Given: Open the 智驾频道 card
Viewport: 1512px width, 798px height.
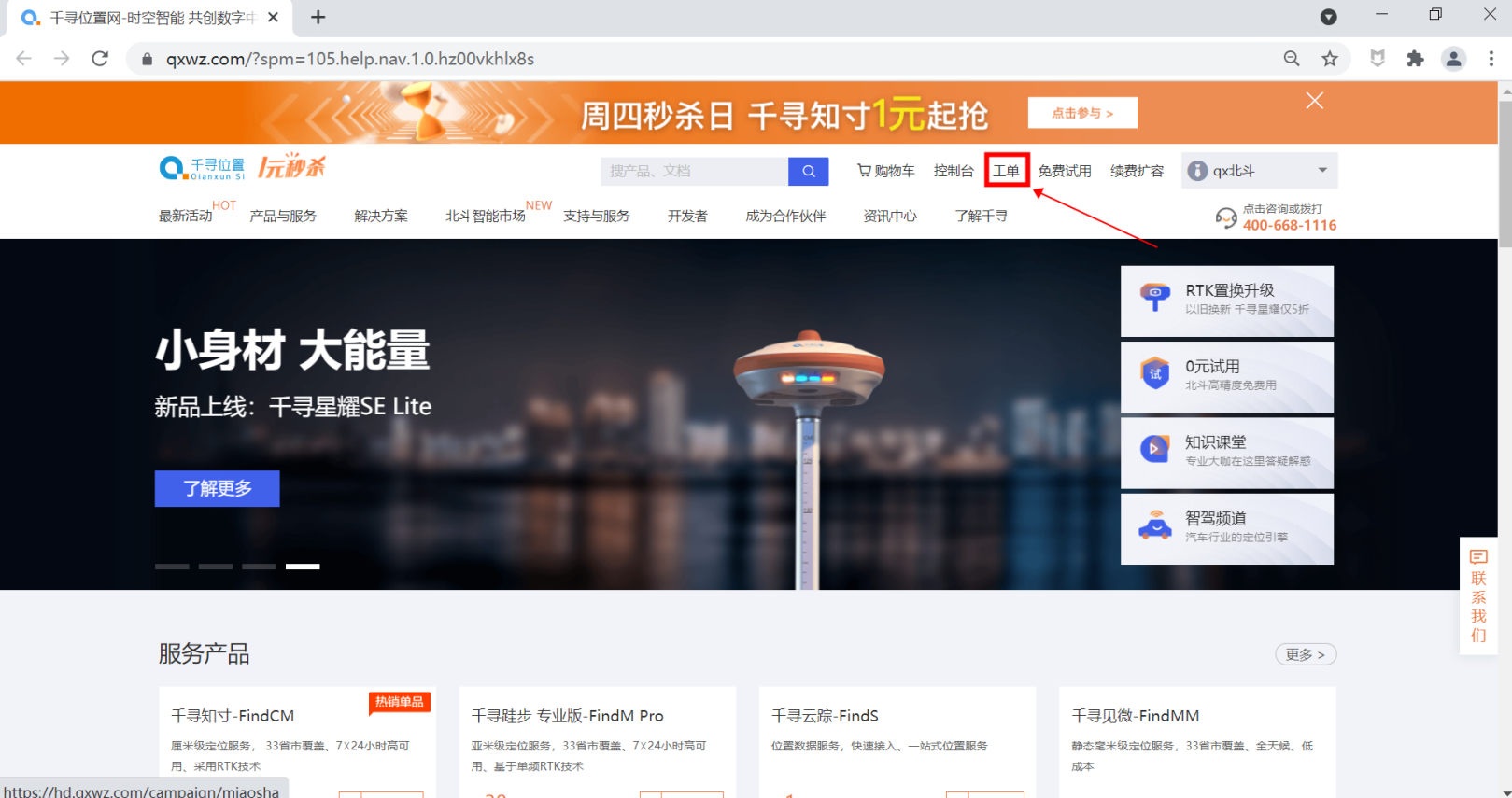Looking at the screenshot, I should point(1227,528).
